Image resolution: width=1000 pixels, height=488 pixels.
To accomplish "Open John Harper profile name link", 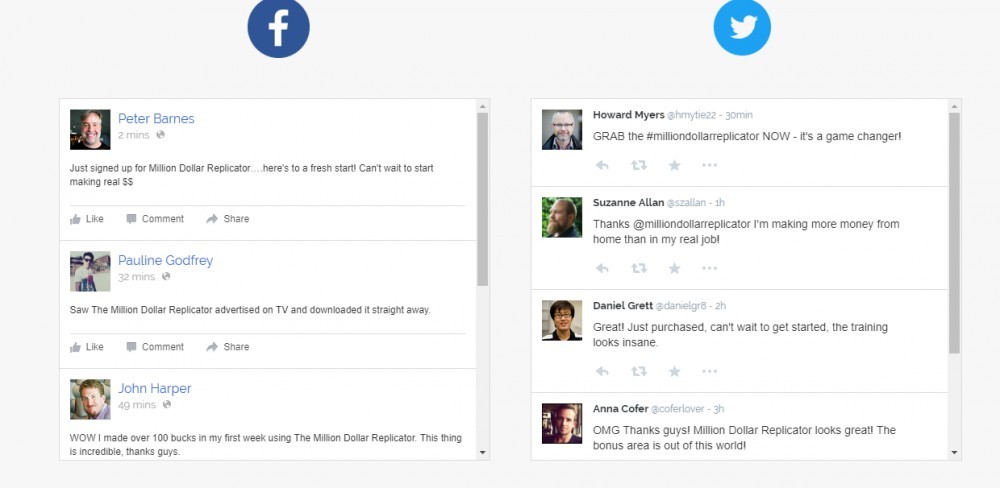I will [x=154, y=388].
